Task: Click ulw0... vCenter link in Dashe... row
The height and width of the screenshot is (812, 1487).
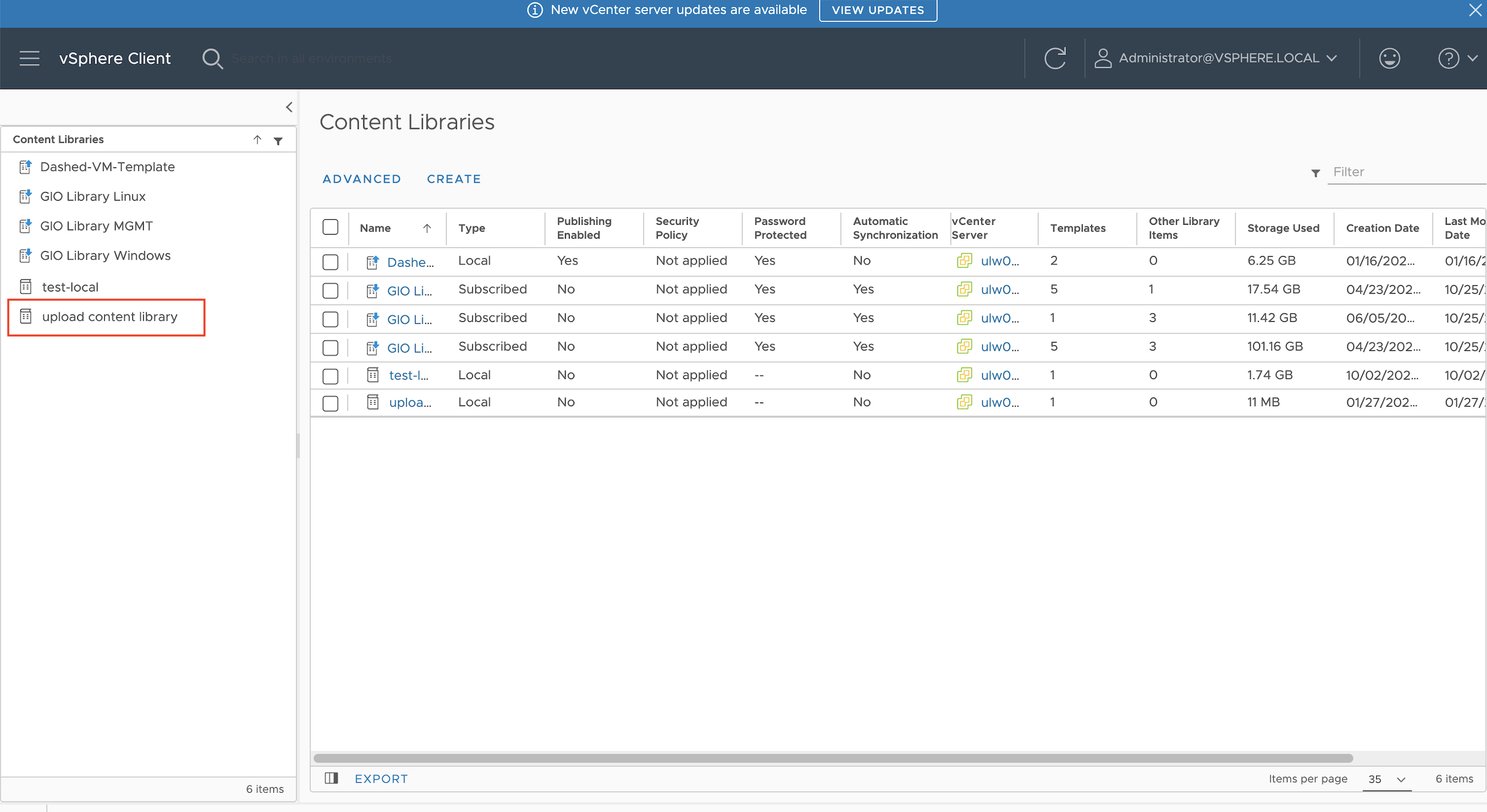Action: (x=1000, y=261)
